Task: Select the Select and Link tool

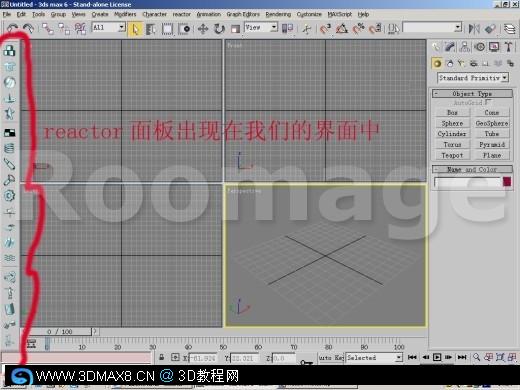Action: click(x=48, y=29)
